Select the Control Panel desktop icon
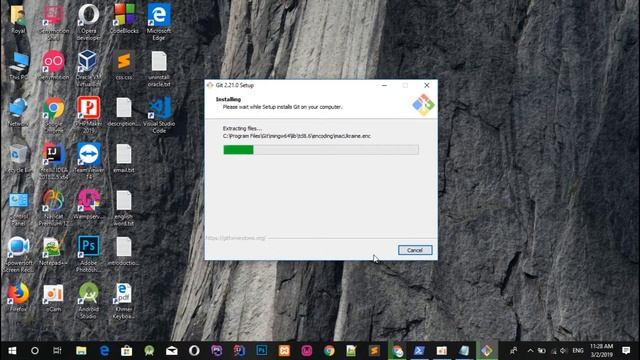The image size is (640, 360). click(18, 208)
